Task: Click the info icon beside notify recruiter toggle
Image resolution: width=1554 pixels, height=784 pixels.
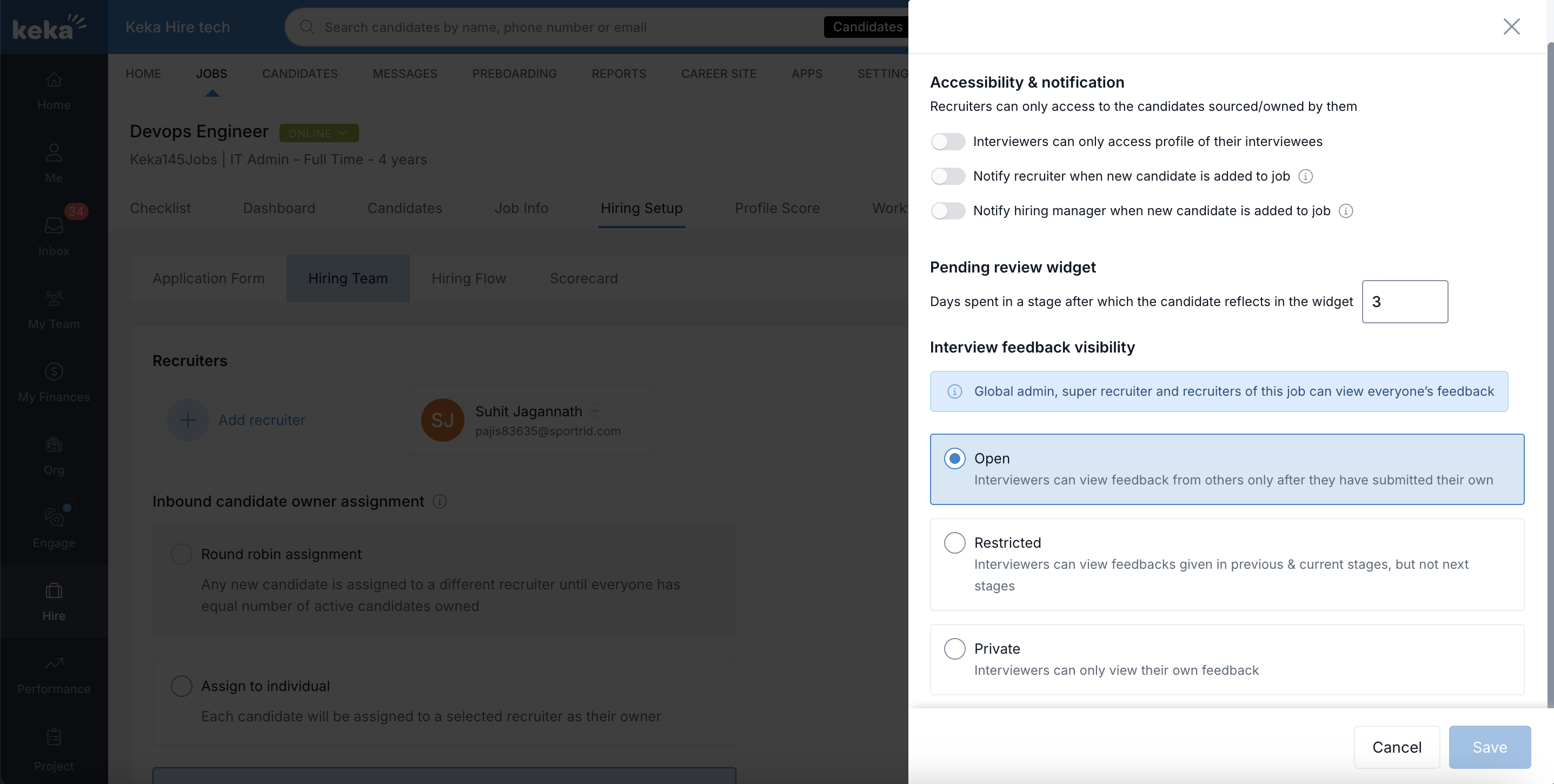Action: [x=1305, y=176]
